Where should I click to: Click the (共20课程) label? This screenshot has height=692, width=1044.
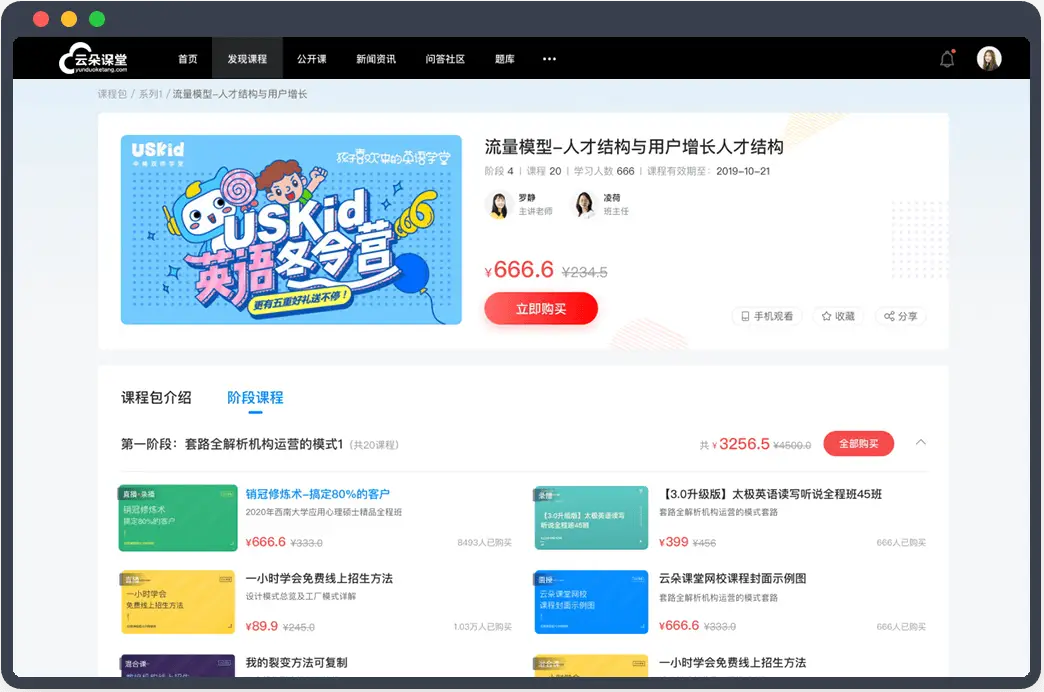[x=374, y=445]
